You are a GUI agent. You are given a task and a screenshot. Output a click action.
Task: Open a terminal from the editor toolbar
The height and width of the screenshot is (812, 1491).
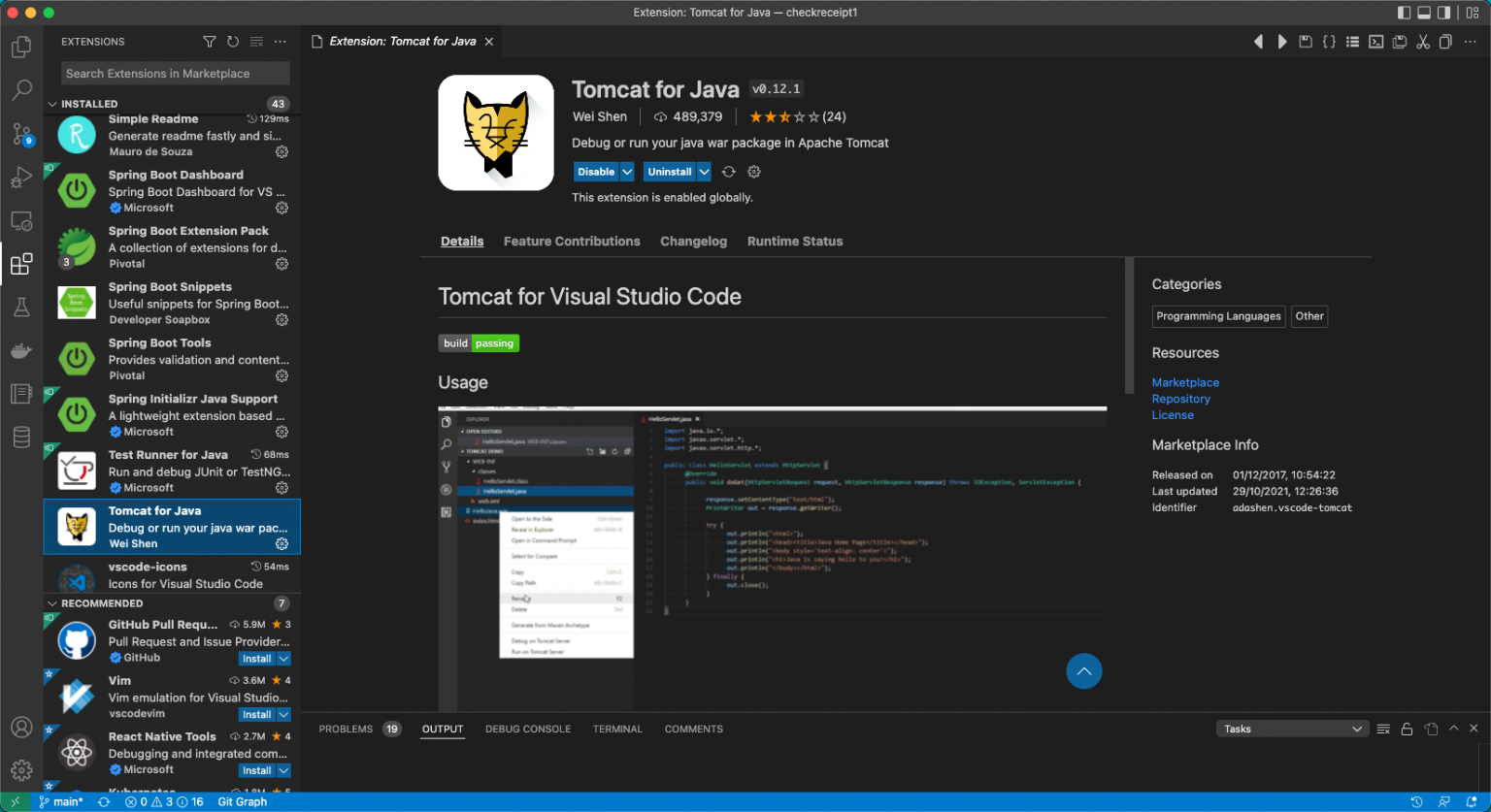pos(1375,42)
